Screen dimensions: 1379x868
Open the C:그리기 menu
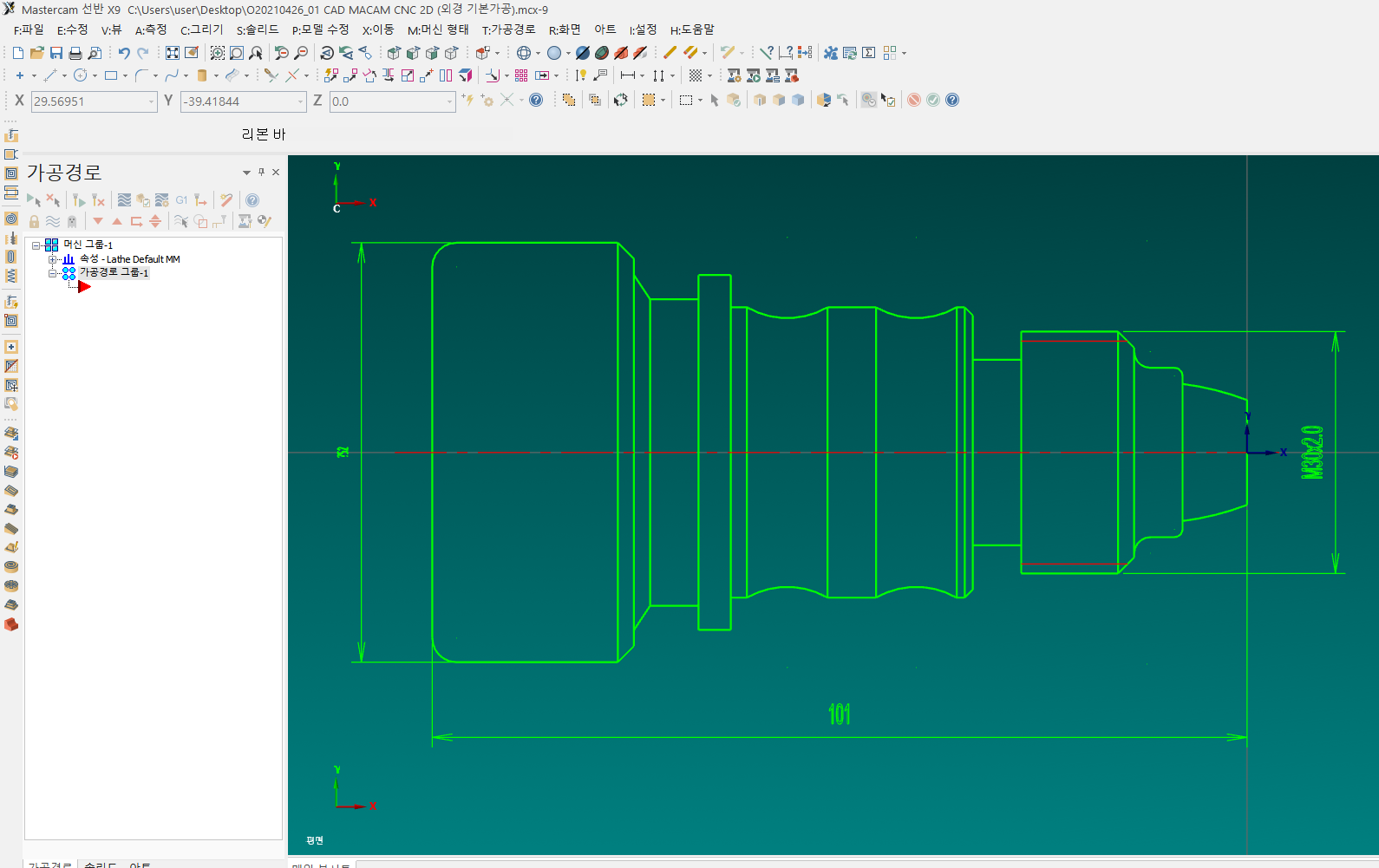(x=201, y=29)
